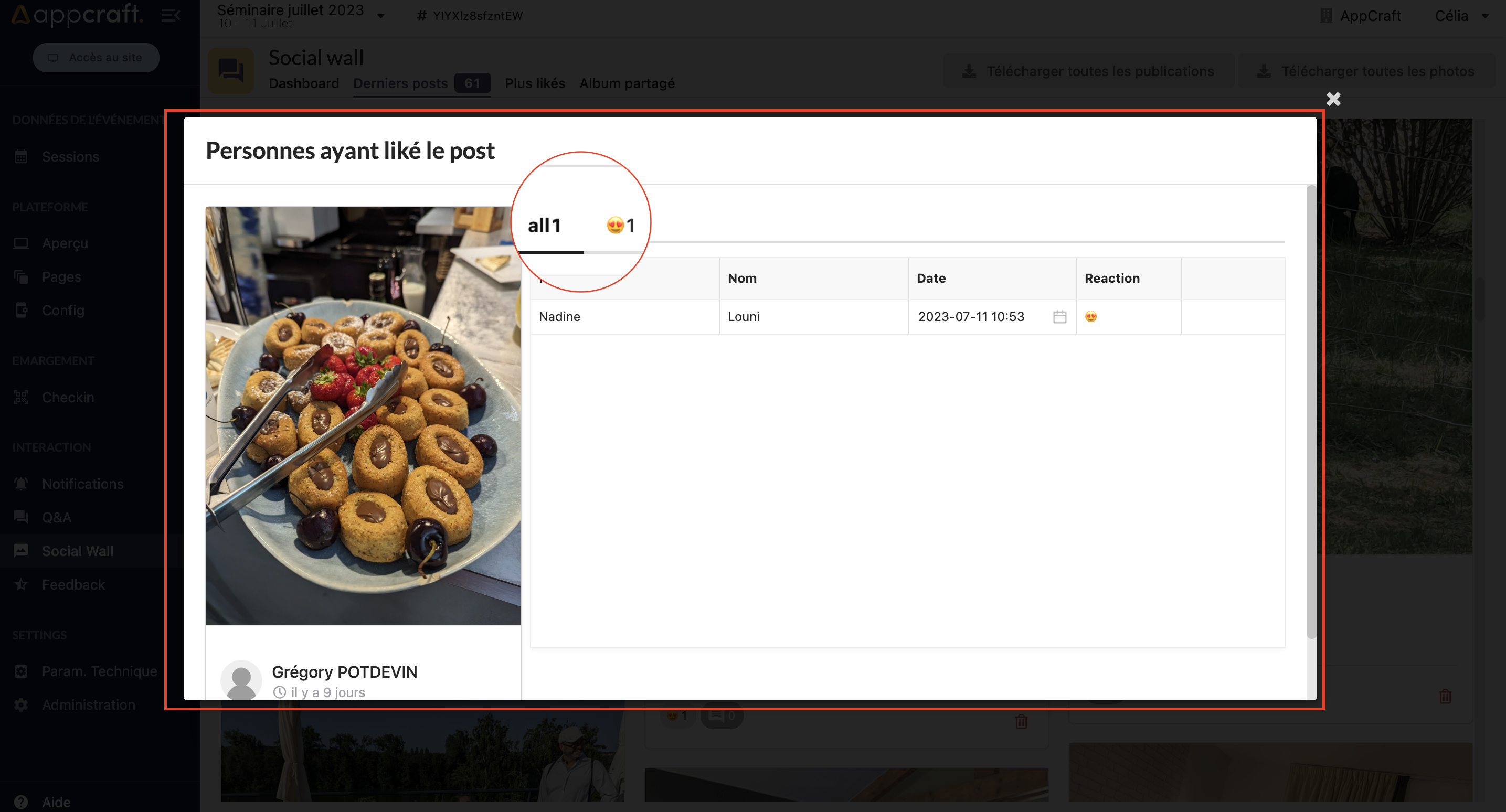Image resolution: width=1506 pixels, height=812 pixels.
Task: Click the Sessions calendar icon in the sidebar
Action: 21,157
